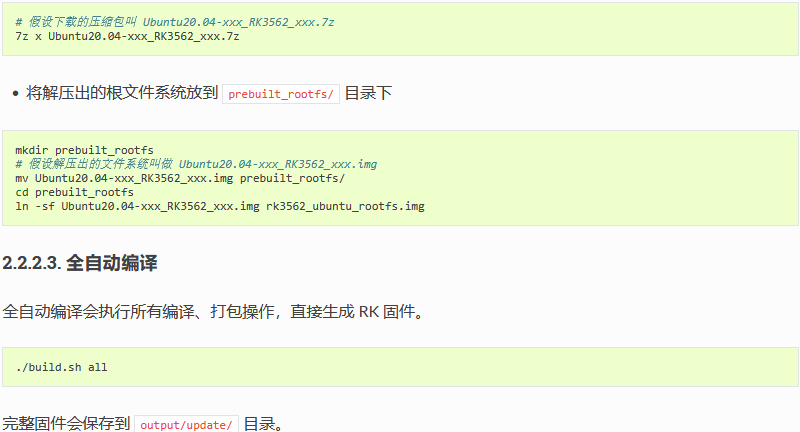Click the inline code prebuilt_rootfs/
This screenshot has height=432, width=800.
pos(281,94)
